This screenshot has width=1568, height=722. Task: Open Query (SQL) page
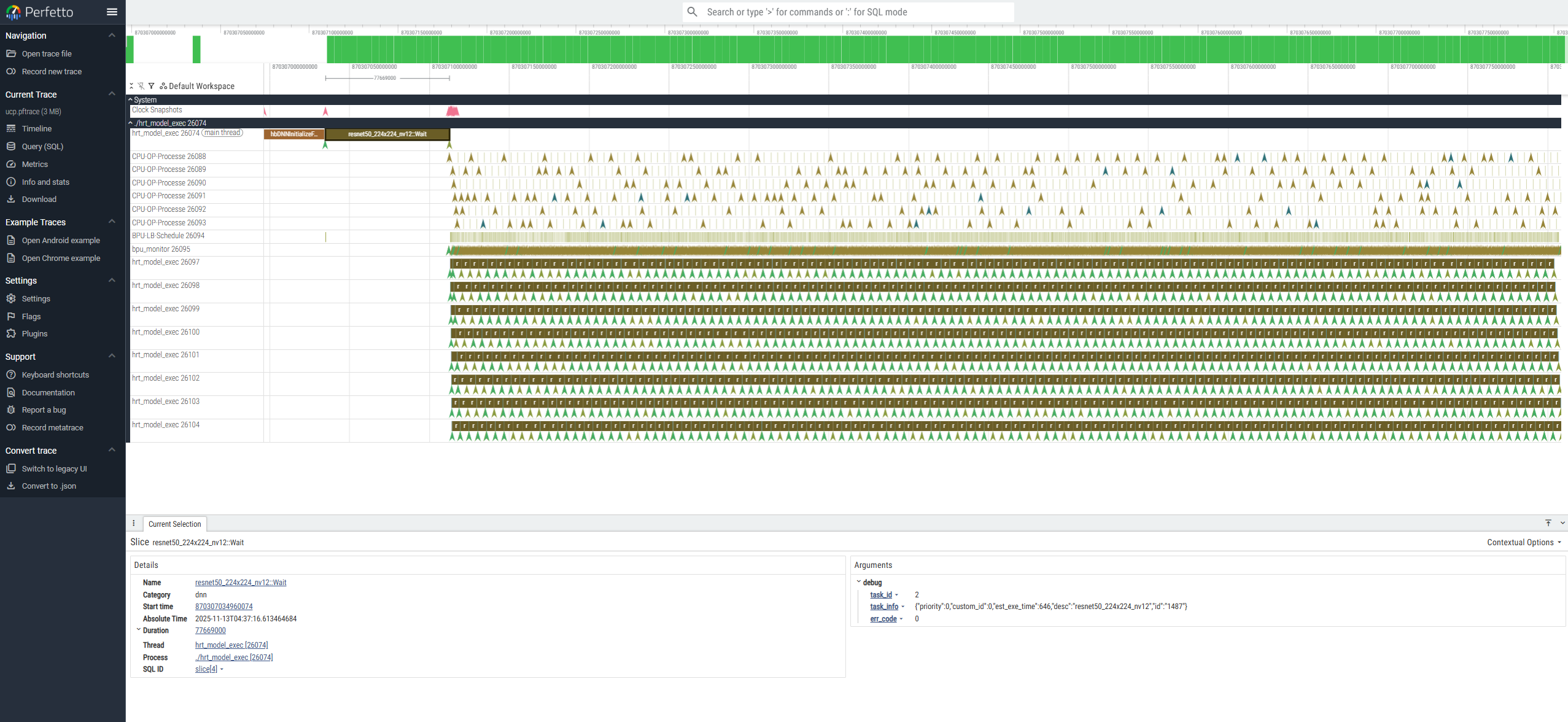point(42,146)
